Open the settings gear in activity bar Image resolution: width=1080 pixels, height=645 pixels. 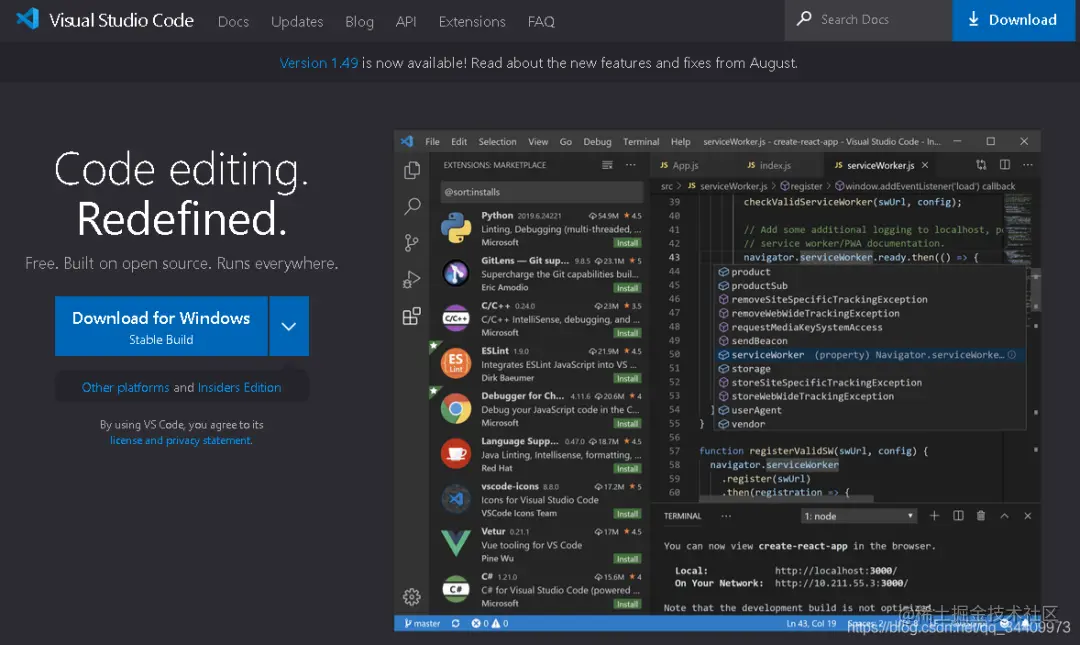click(x=412, y=597)
